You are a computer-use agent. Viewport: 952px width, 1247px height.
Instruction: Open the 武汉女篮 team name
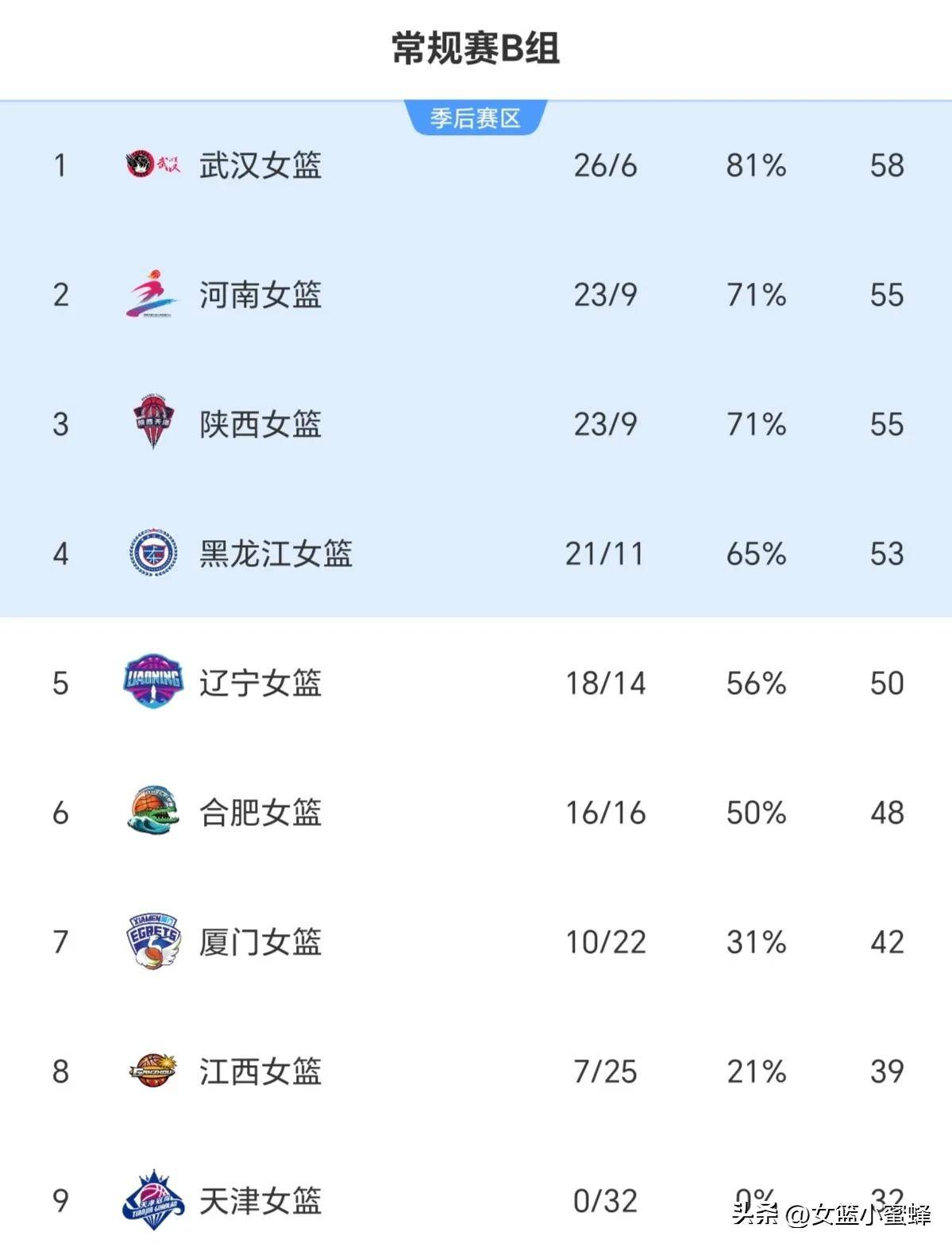260,165
